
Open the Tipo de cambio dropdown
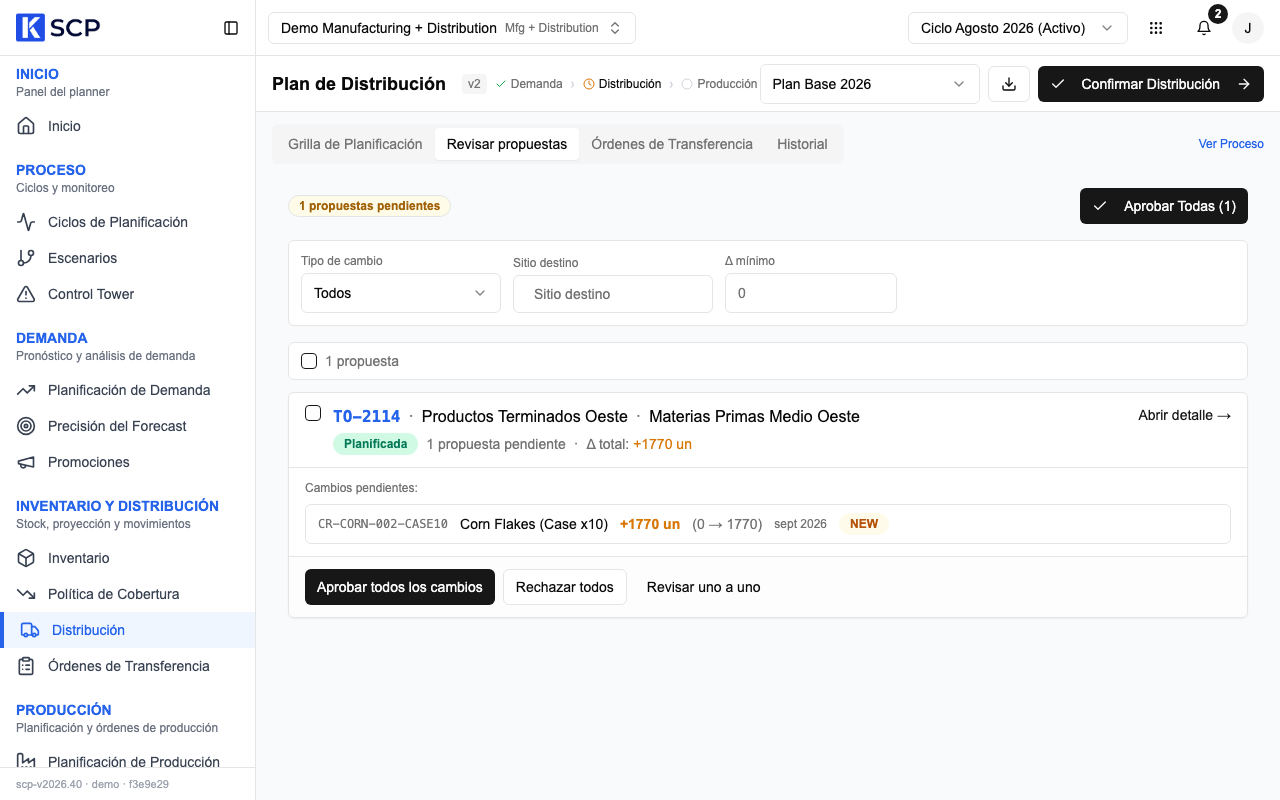click(x=401, y=293)
